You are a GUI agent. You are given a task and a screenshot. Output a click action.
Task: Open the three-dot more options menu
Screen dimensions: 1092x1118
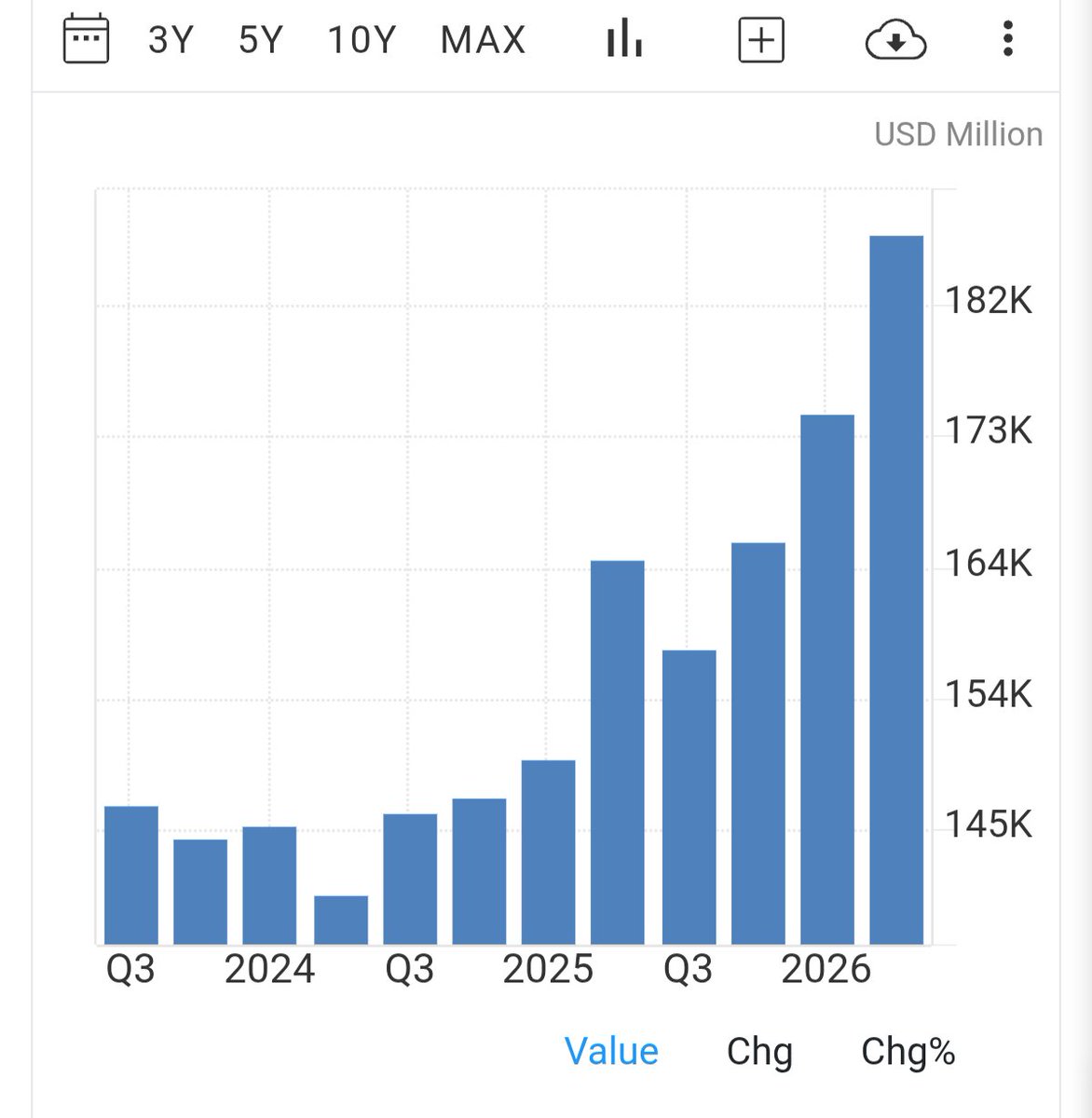point(1007,40)
